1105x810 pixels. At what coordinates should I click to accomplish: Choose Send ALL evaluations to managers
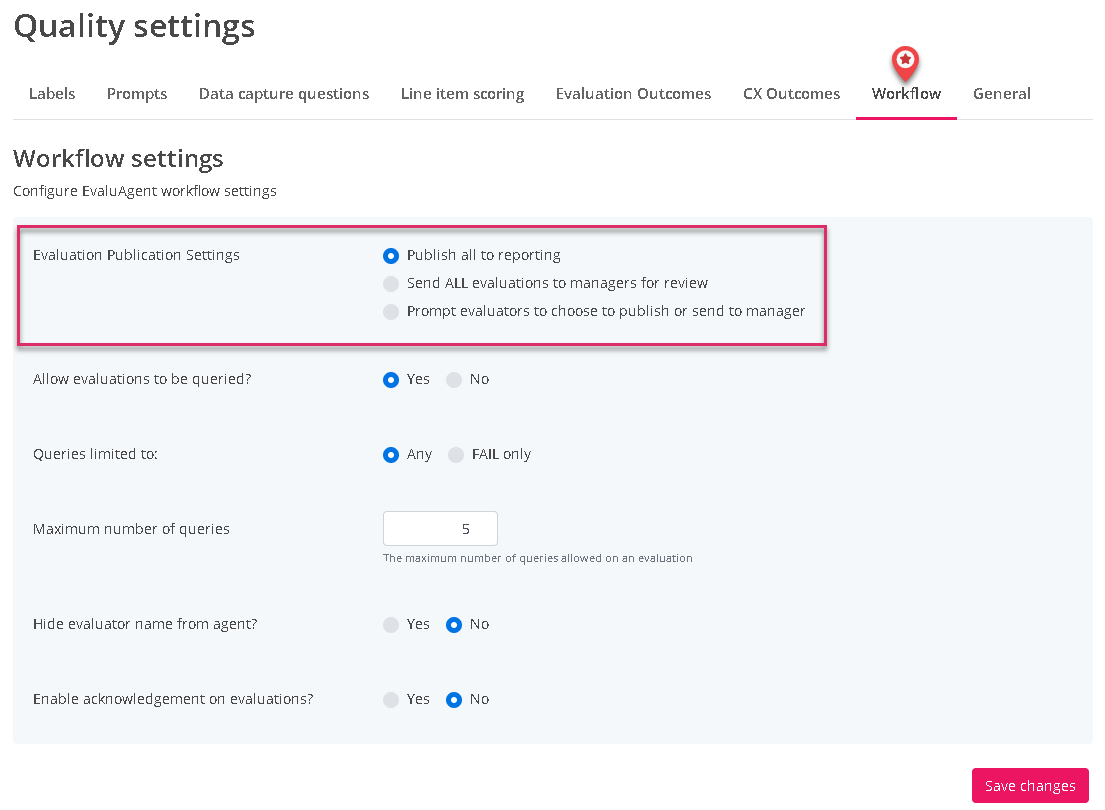tap(391, 283)
